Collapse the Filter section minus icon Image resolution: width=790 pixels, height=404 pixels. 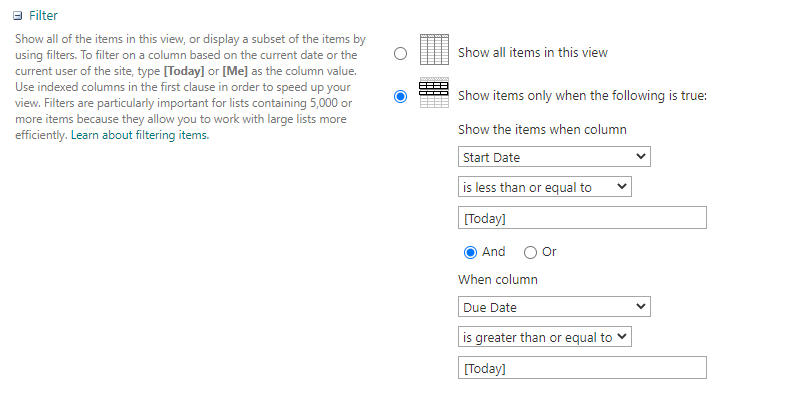18,16
